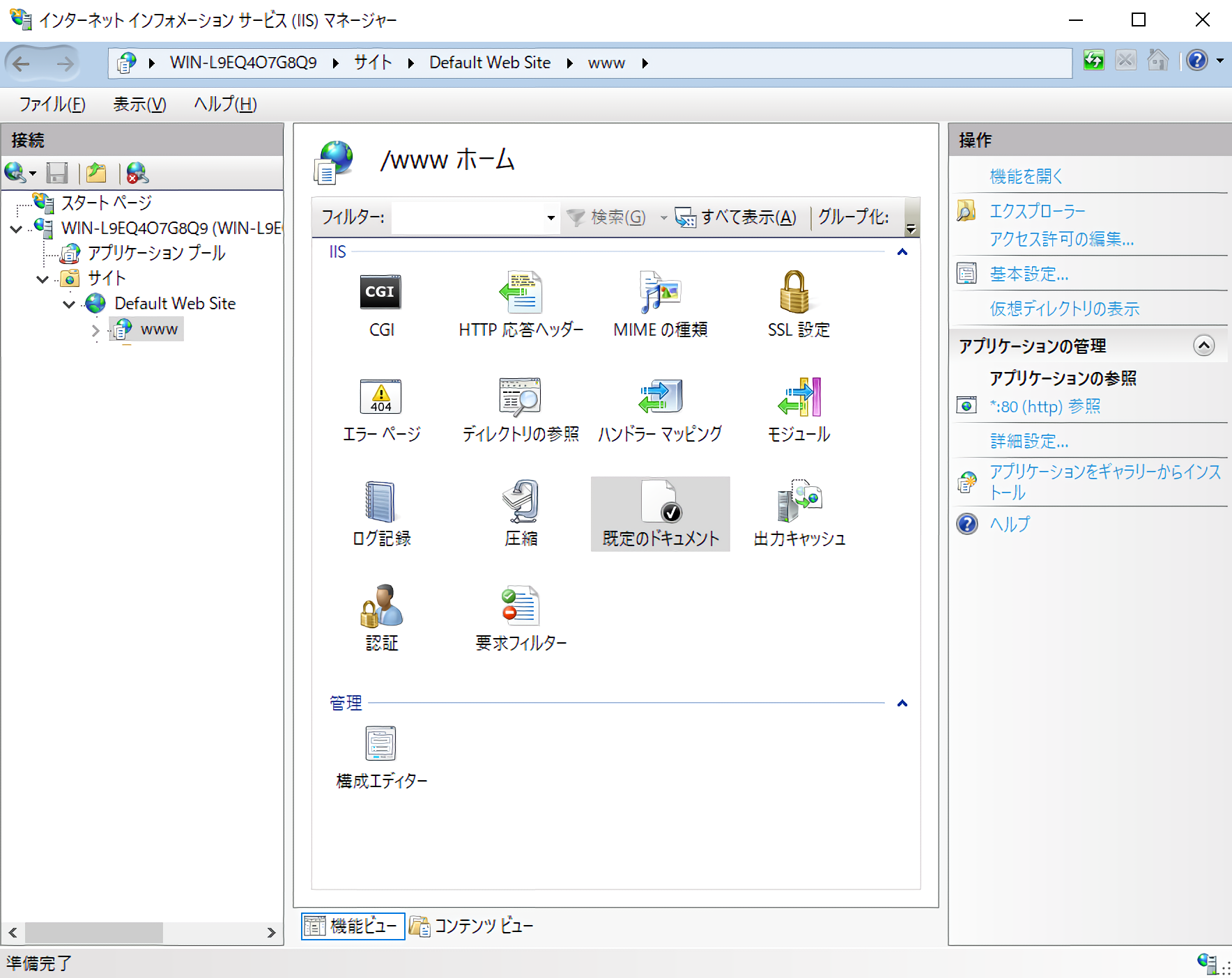Open the 出力キャッシュ feature icon
Screen dimensions: 1232x978
pos(799,502)
